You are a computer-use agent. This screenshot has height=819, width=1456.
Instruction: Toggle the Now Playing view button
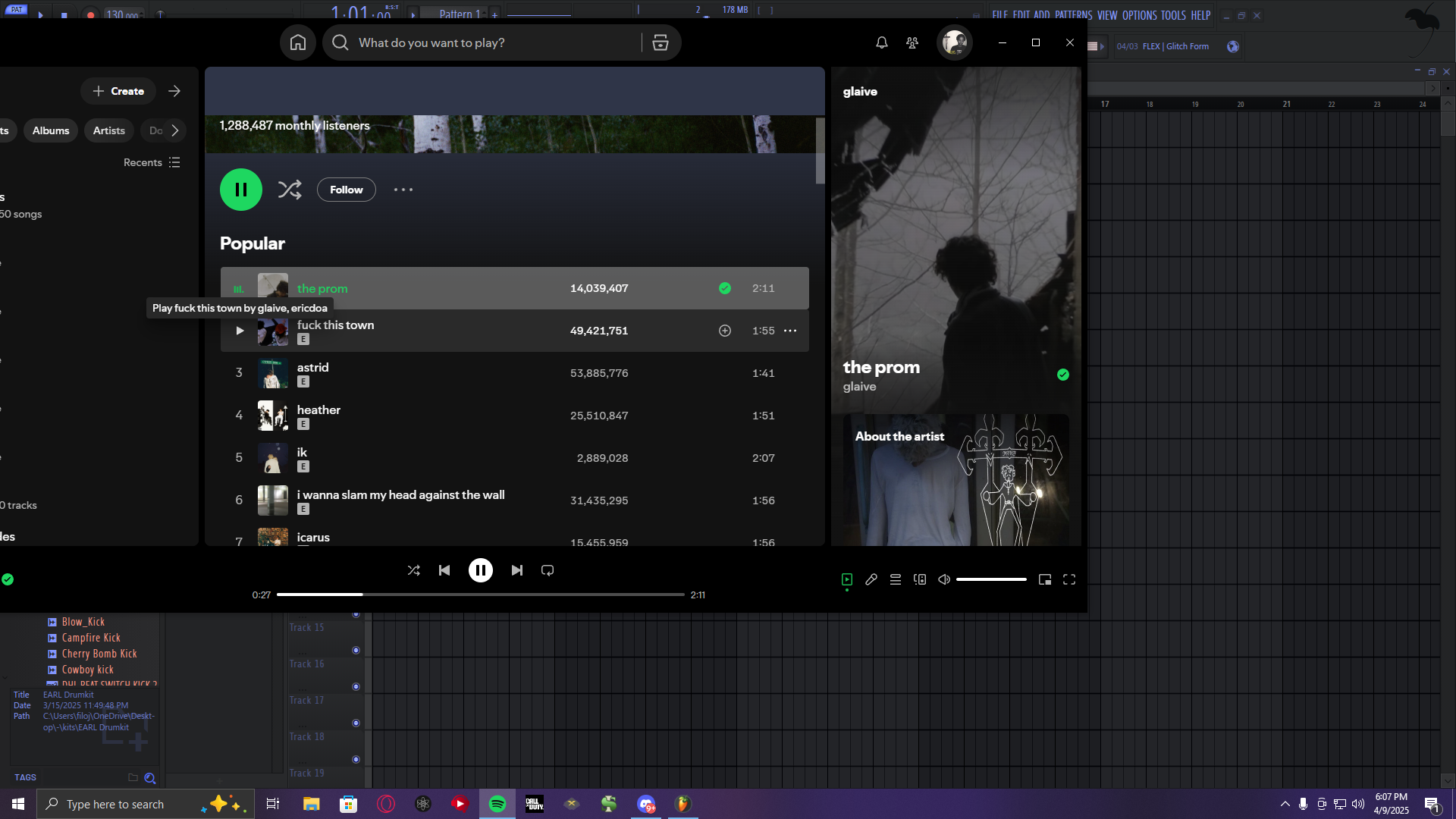coord(847,579)
